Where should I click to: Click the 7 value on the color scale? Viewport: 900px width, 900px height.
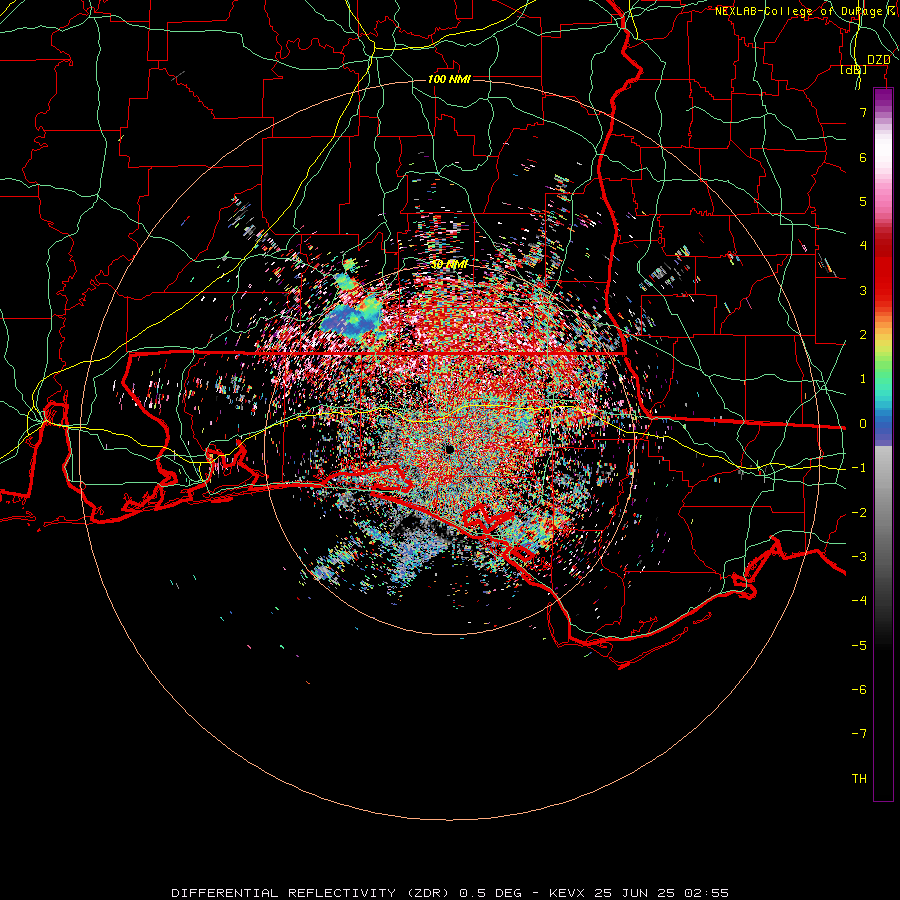pyautogui.click(x=863, y=112)
